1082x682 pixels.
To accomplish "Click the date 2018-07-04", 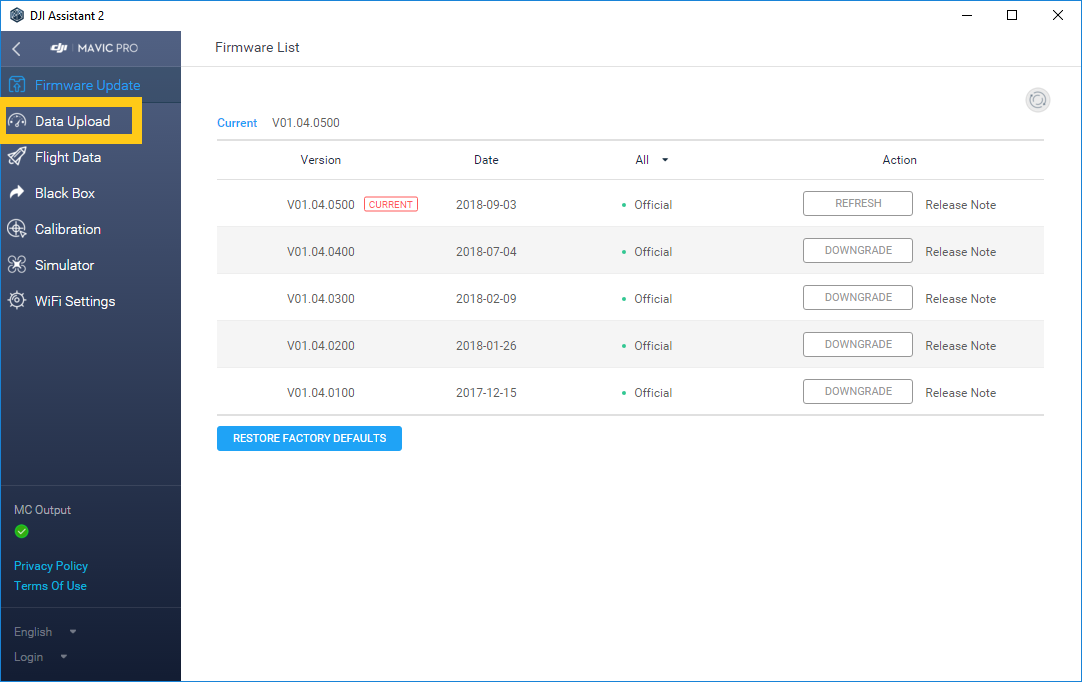I will coord(486,251).
